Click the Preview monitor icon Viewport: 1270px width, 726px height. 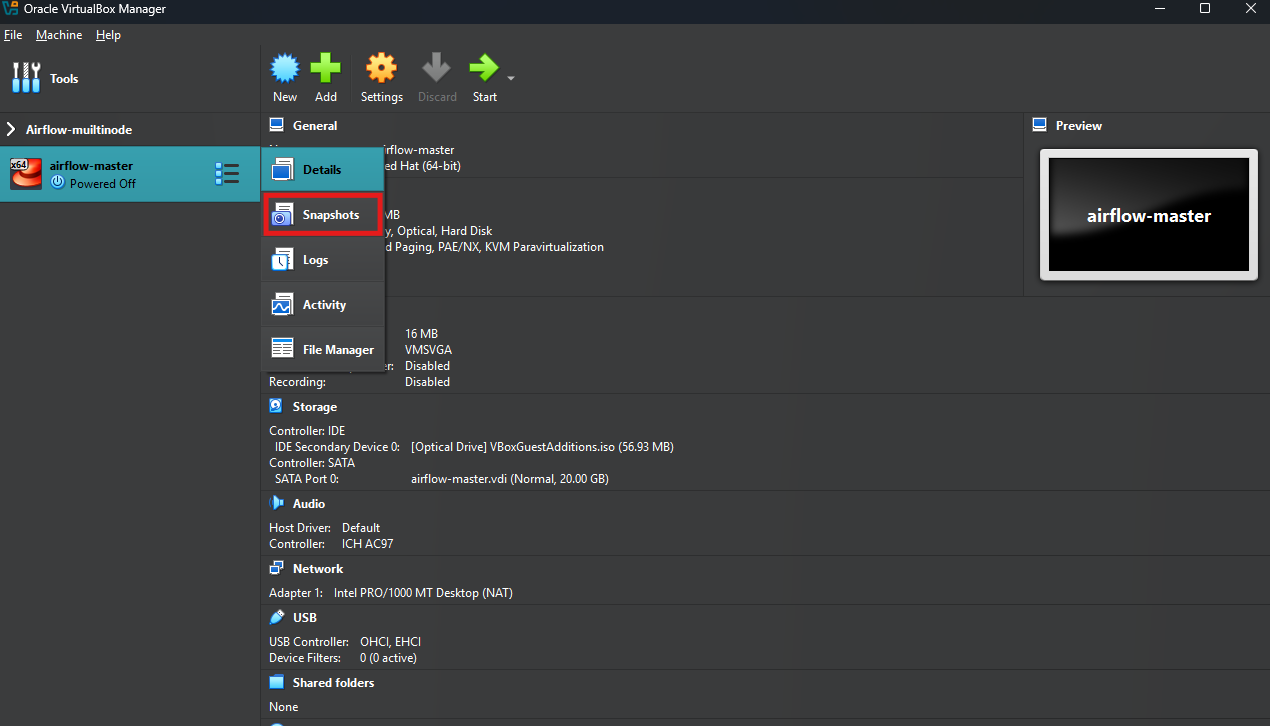[1039, 125]
